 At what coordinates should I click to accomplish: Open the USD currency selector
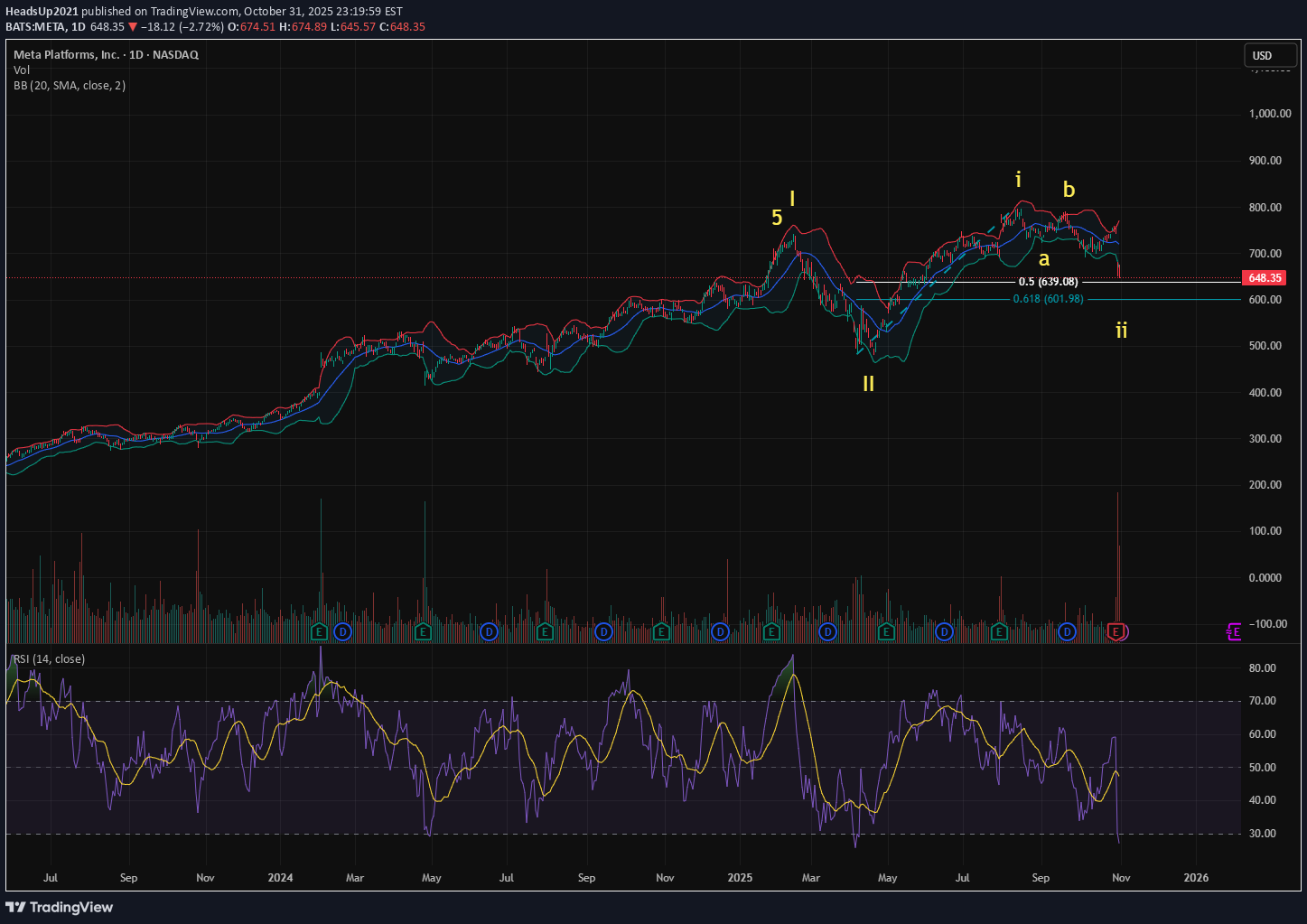[x=1262, y=56]
